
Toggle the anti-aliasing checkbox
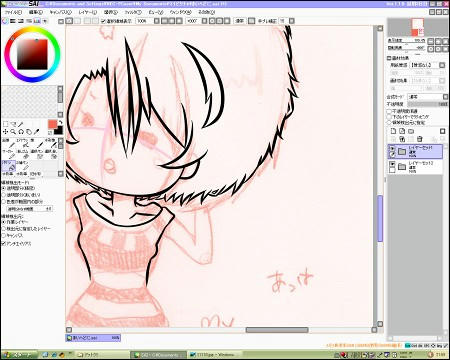point(4,244)
